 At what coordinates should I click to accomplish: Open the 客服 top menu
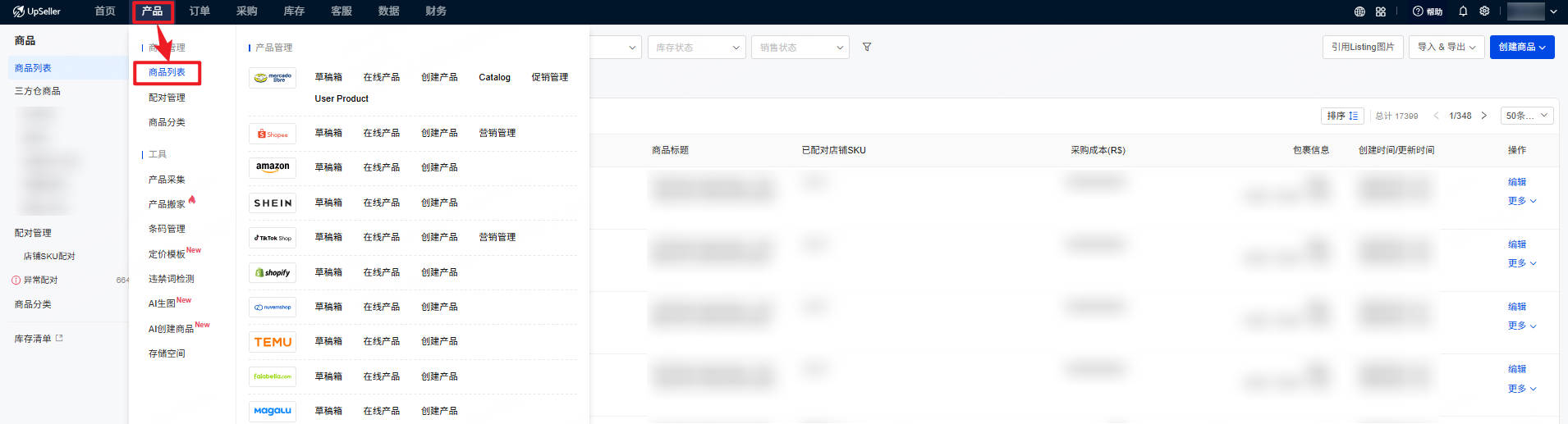[x=342, y=11]
